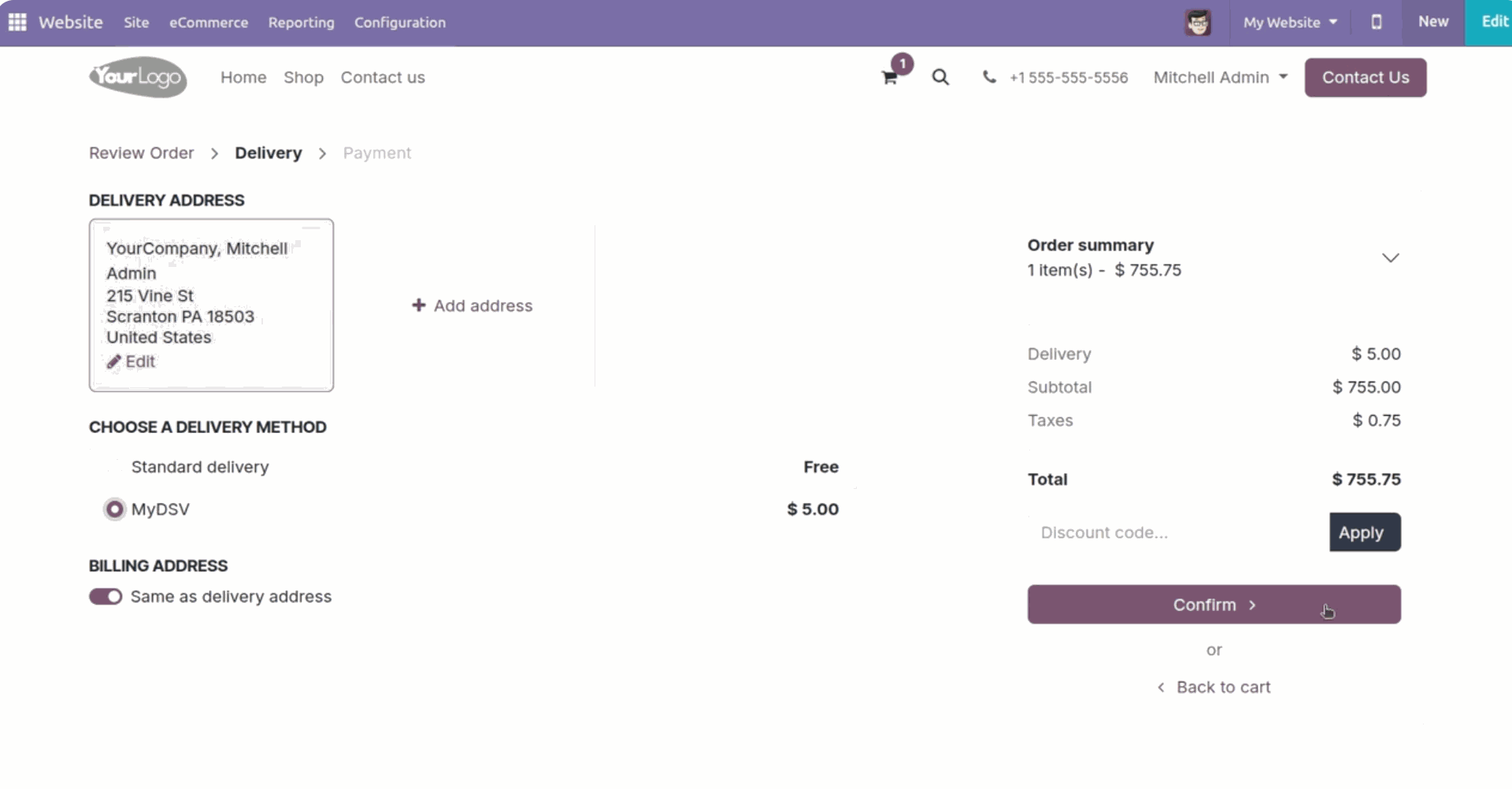Viewport: 1512px width, 789px height.
Task: Open the Mitchell Admin user dropdown
Action: click(x=1221, y=77)
